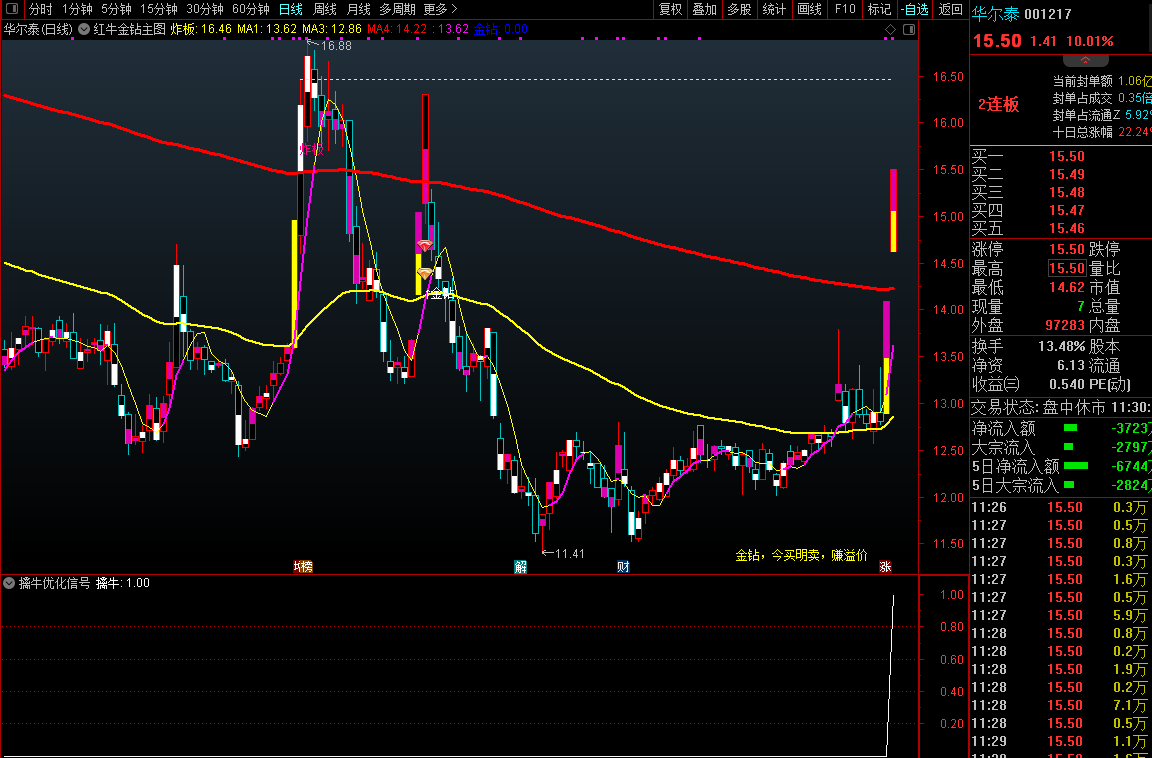This screenshot has height=758, width=1152.
Task: Click the 当前封单额 label
Action: click(x=1082, y=82)
